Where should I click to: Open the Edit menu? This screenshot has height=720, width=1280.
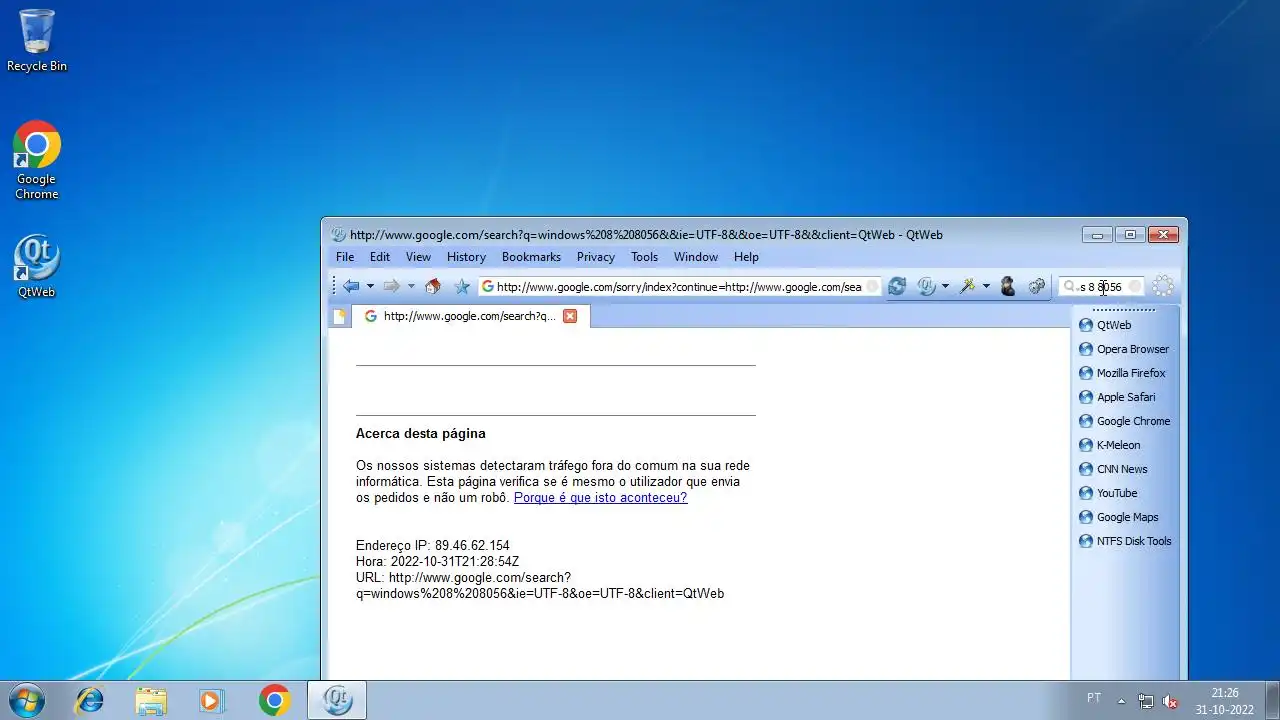[380, 257]
